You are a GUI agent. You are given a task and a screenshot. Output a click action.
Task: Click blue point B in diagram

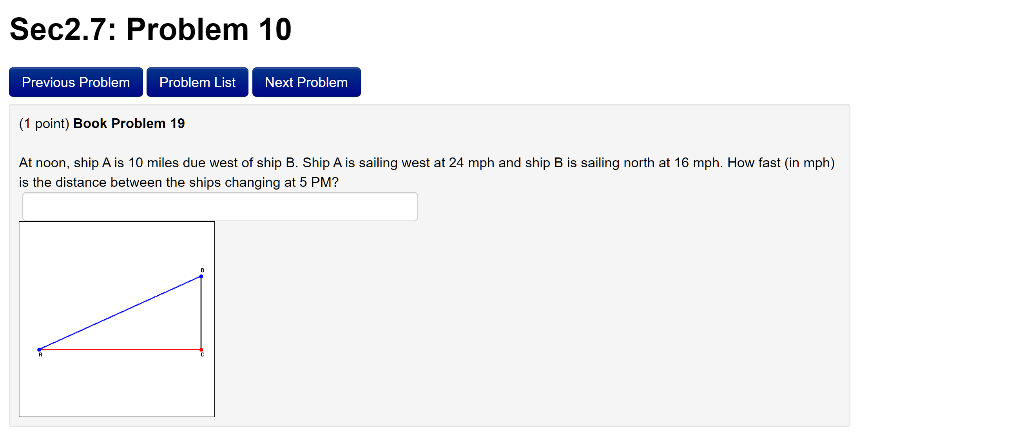(x=201, y=276)
